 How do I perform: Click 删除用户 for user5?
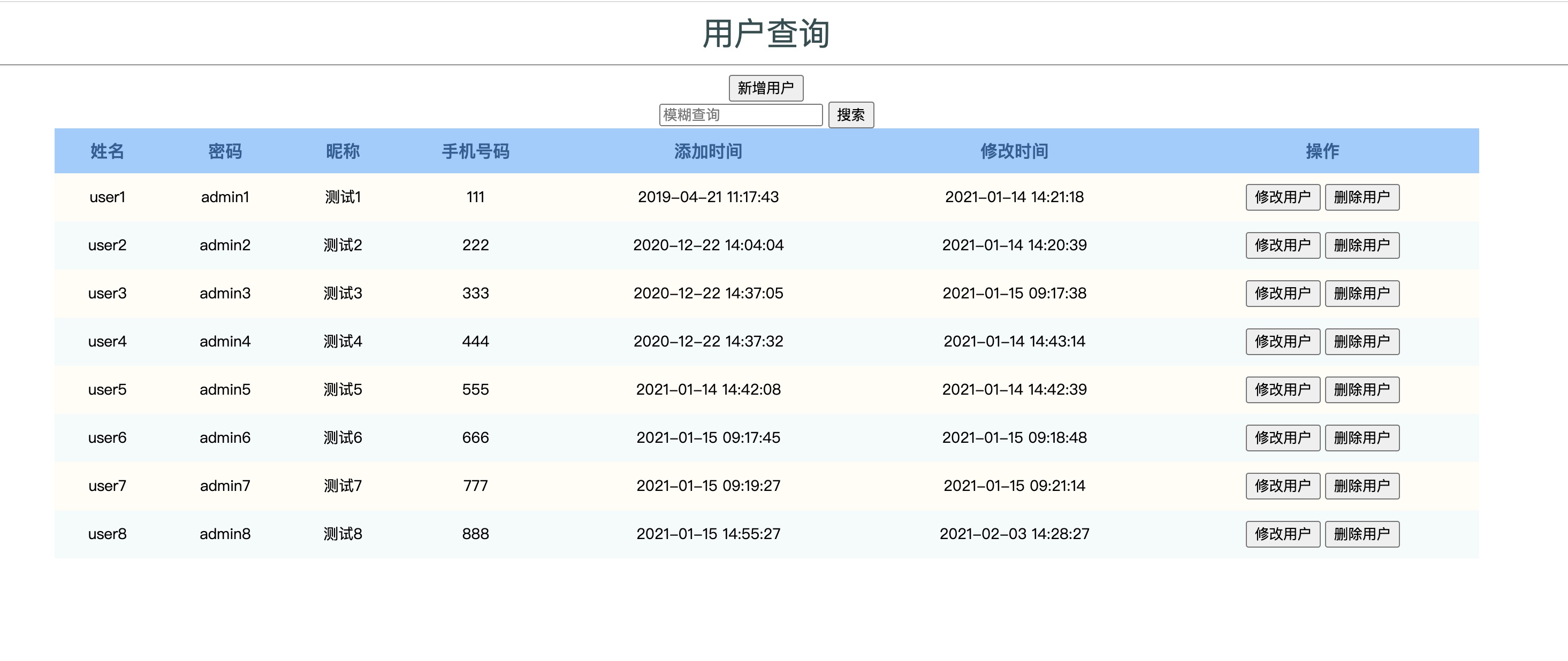(1363, 389)
